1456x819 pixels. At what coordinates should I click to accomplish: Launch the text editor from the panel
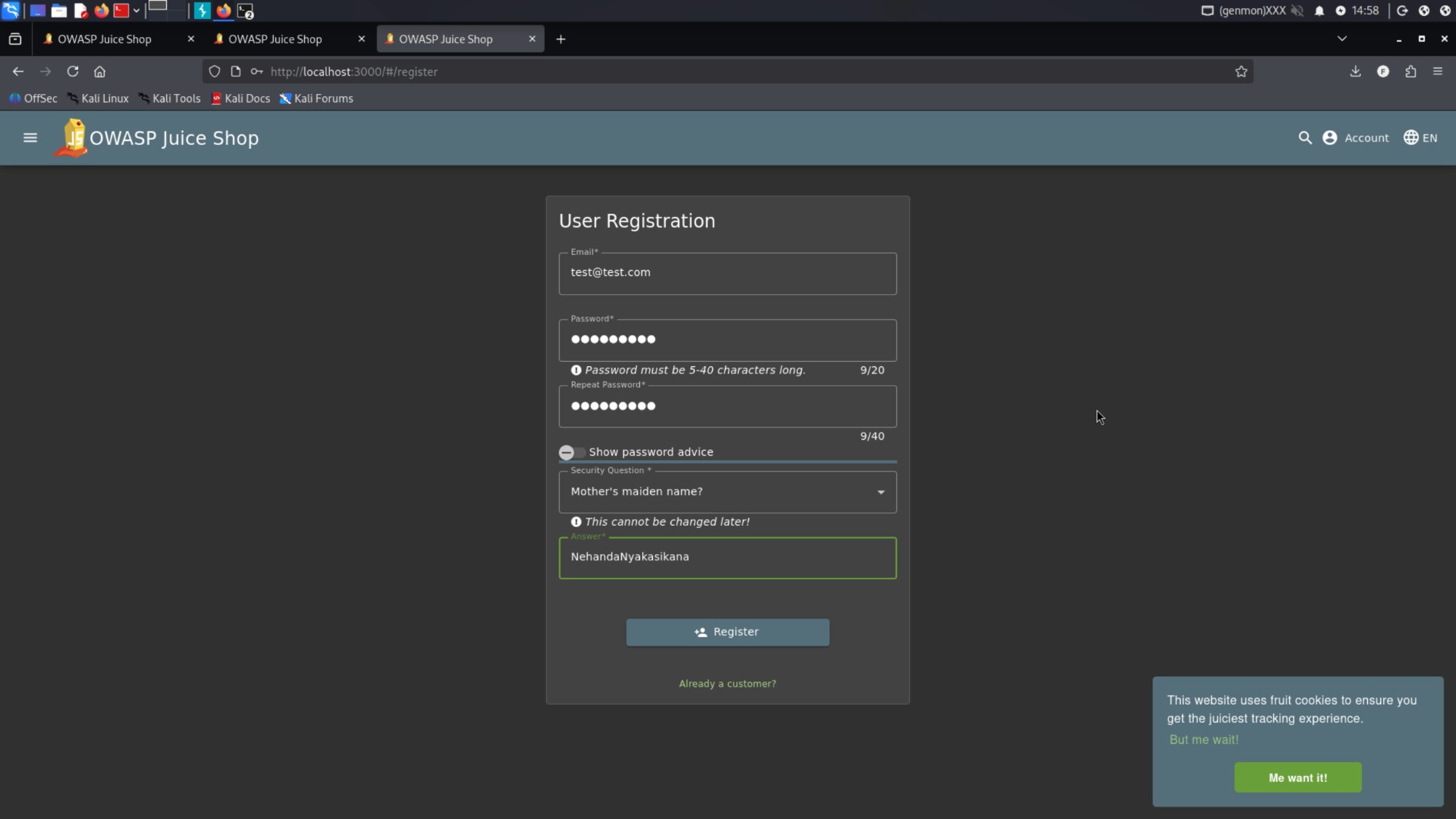pyautogui.click(x=80, y=10)
